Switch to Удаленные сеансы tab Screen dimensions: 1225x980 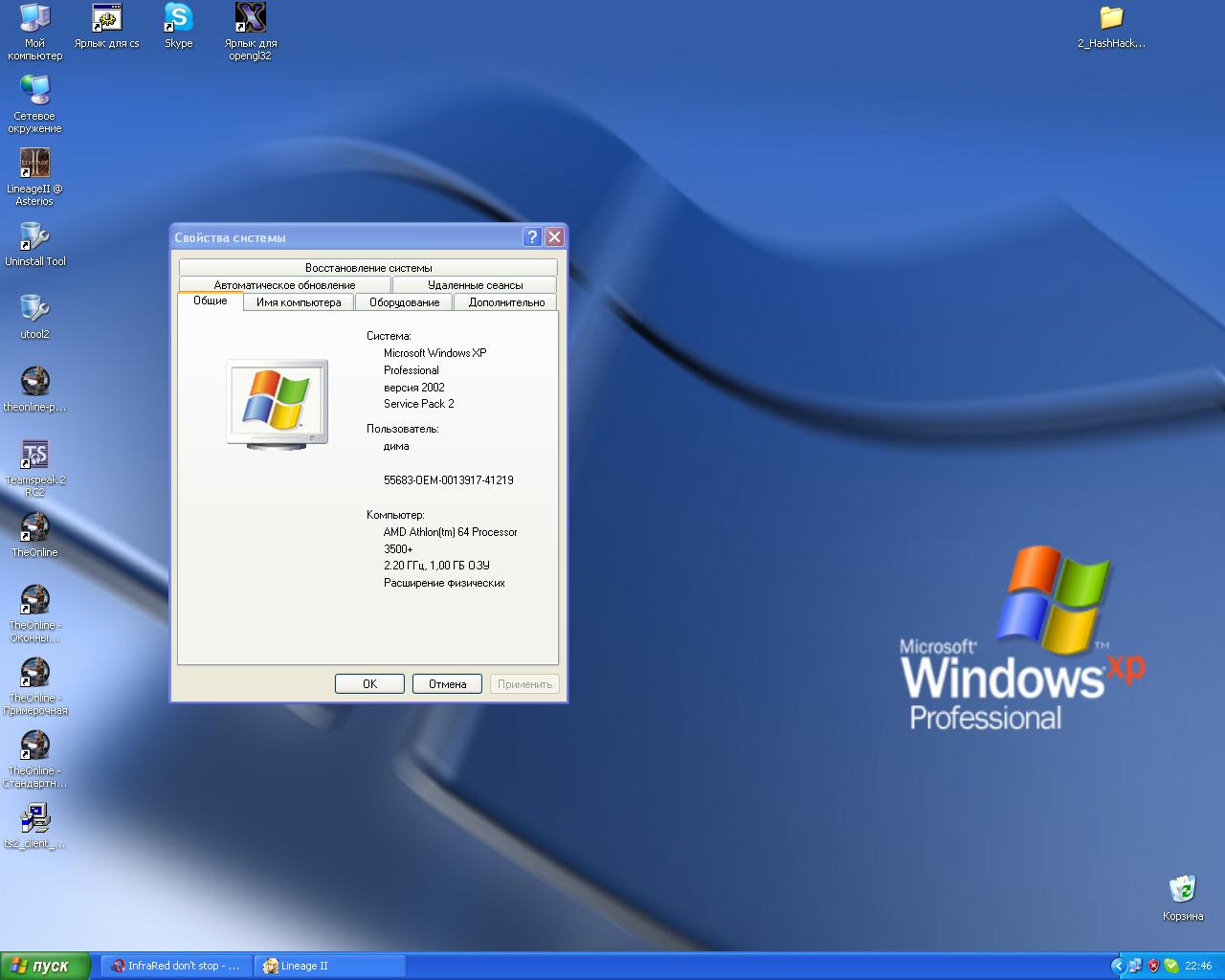475,285
